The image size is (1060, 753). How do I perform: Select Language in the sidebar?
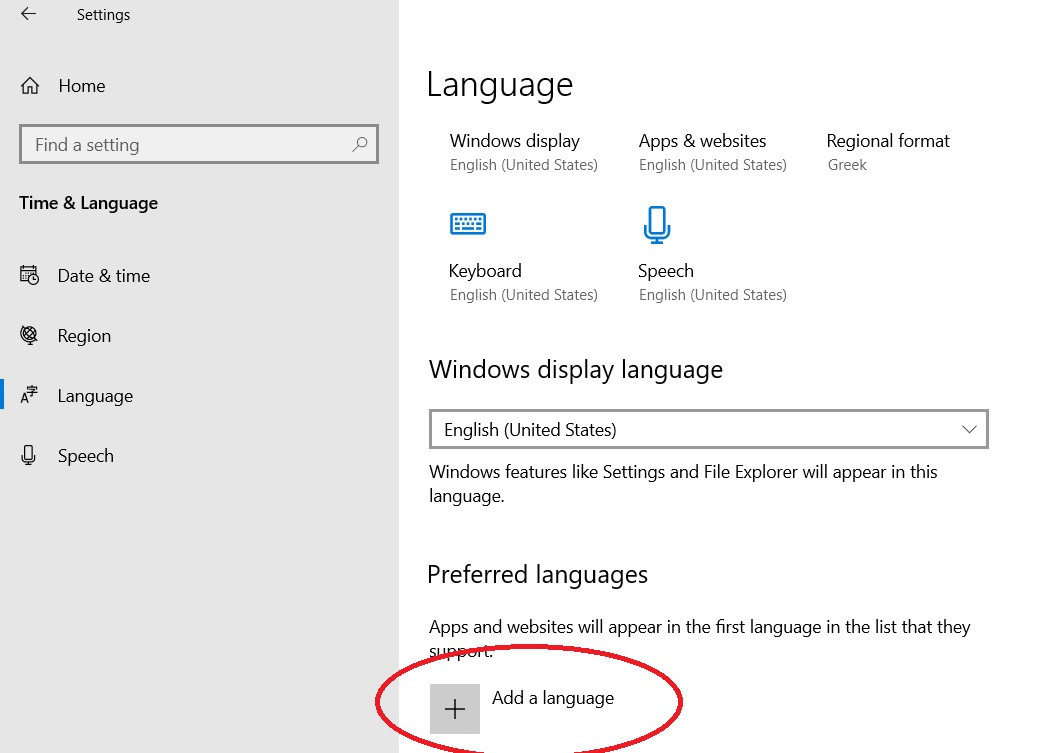[95, 395]
